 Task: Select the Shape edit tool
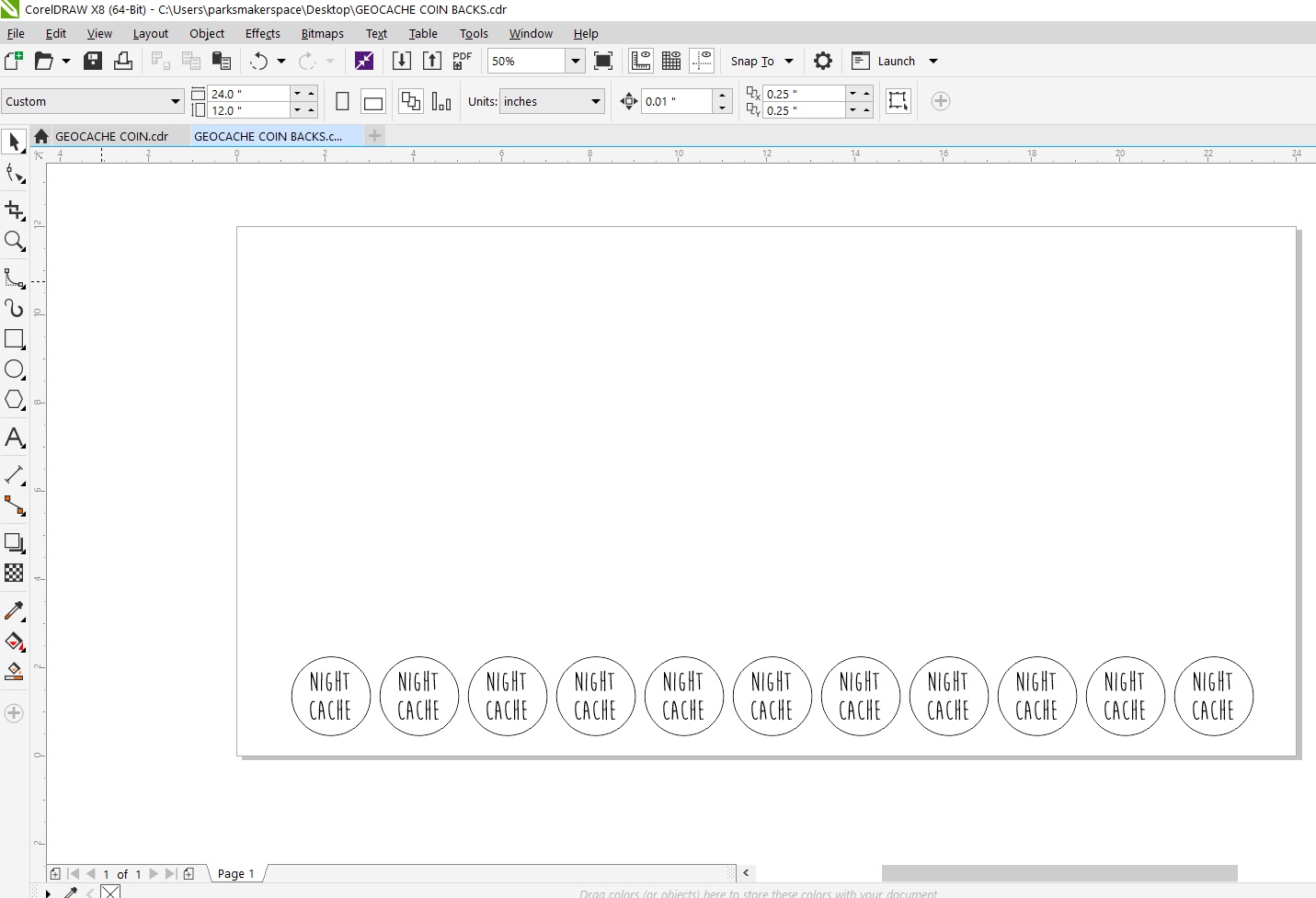[x=14, y=174]
